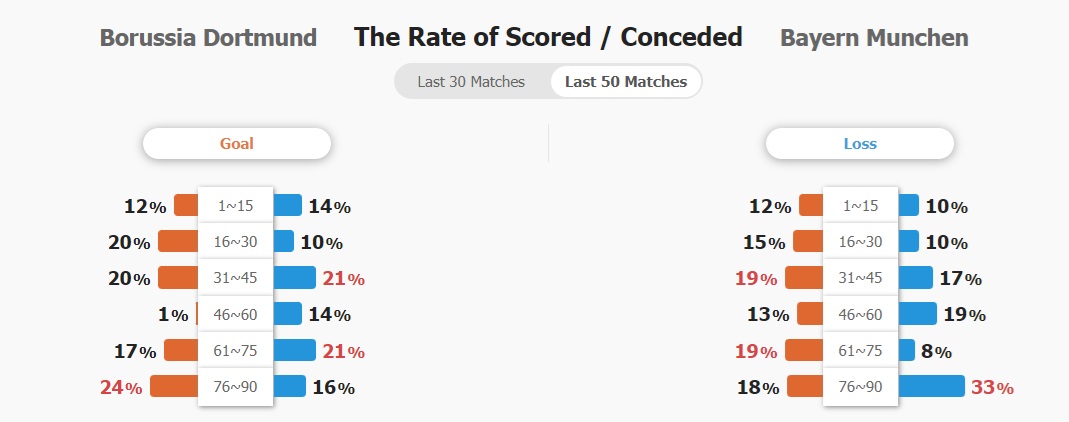This screenshot has height=422, width=1069.
Task: Click blue 33% bar in Loss chart
Action: pyautogui.click(x=931, y=386)
